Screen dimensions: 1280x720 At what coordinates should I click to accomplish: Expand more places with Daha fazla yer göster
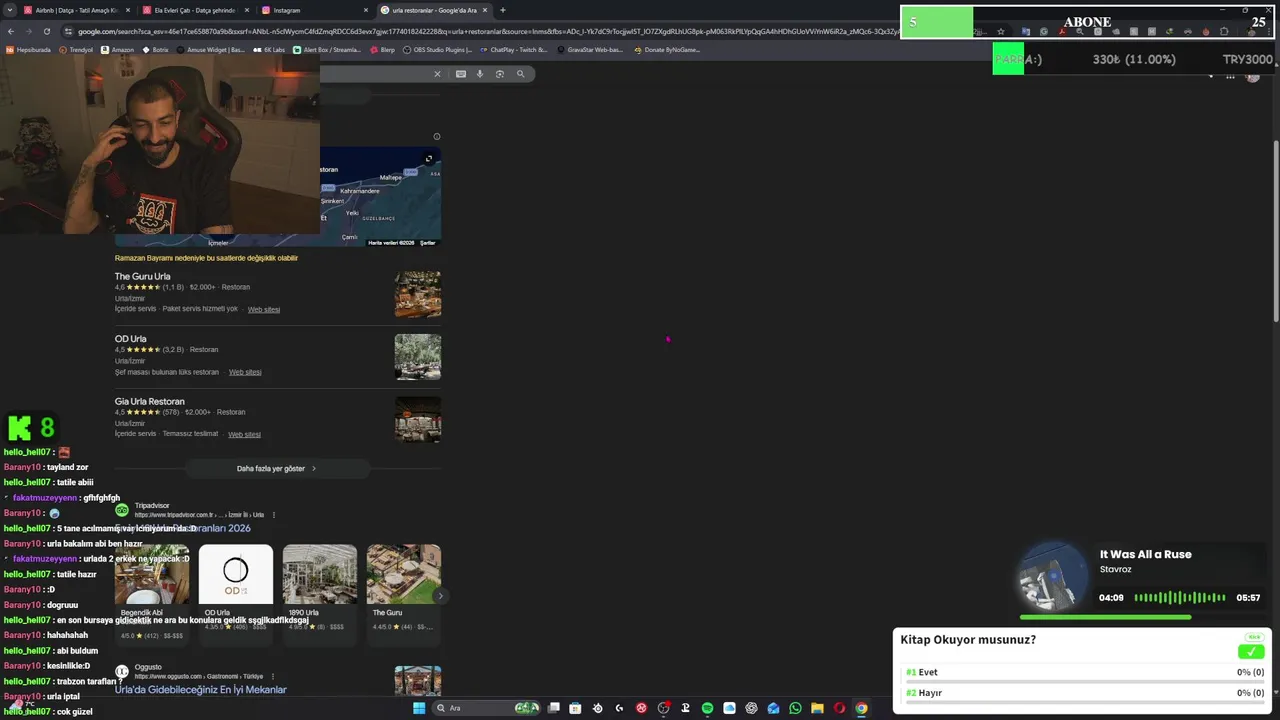[276, 468]
